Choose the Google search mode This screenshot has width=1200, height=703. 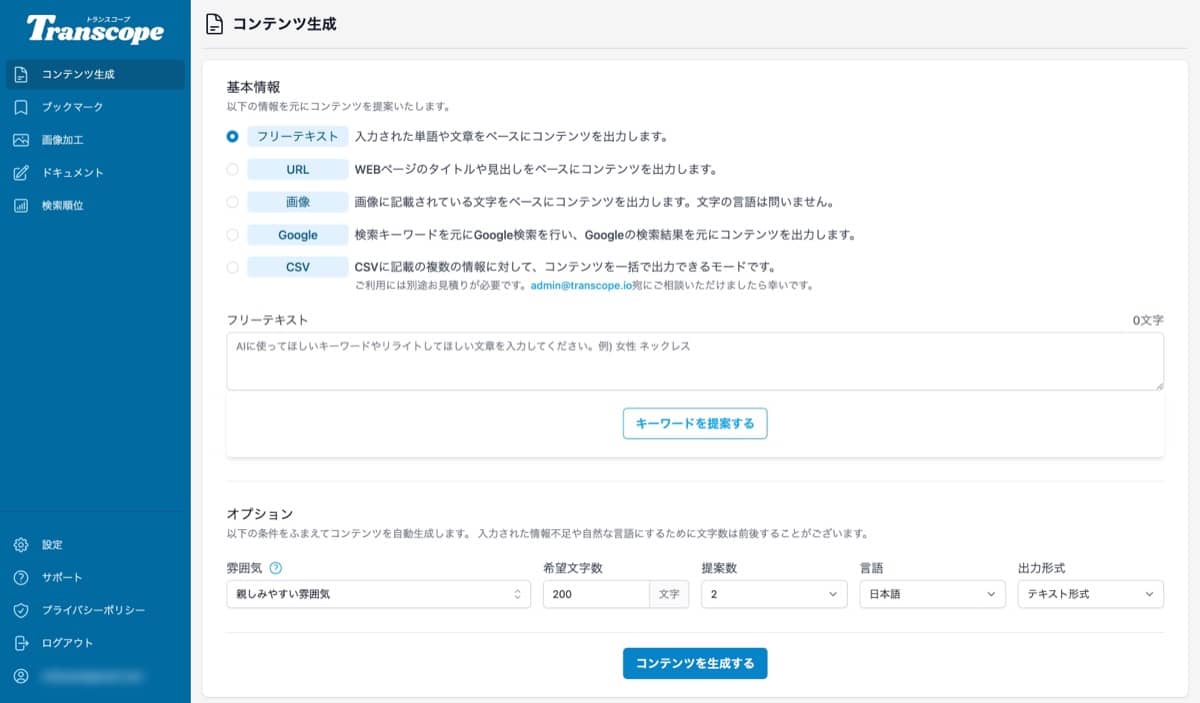[230, 234]
